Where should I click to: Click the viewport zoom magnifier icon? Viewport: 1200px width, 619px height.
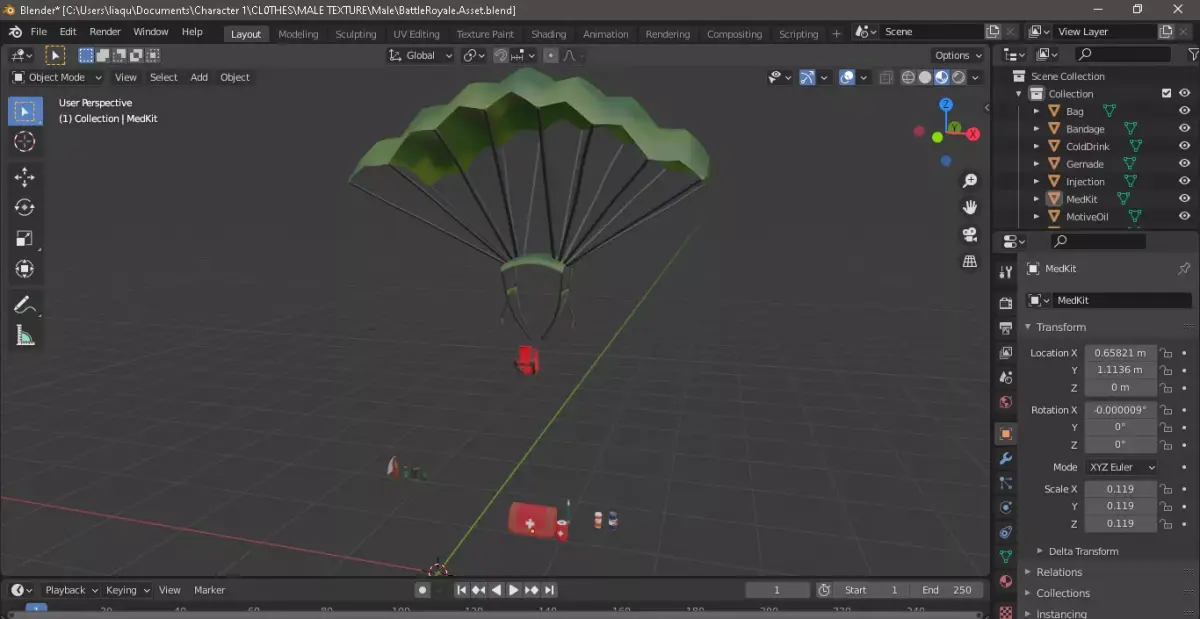pos(969,181)
